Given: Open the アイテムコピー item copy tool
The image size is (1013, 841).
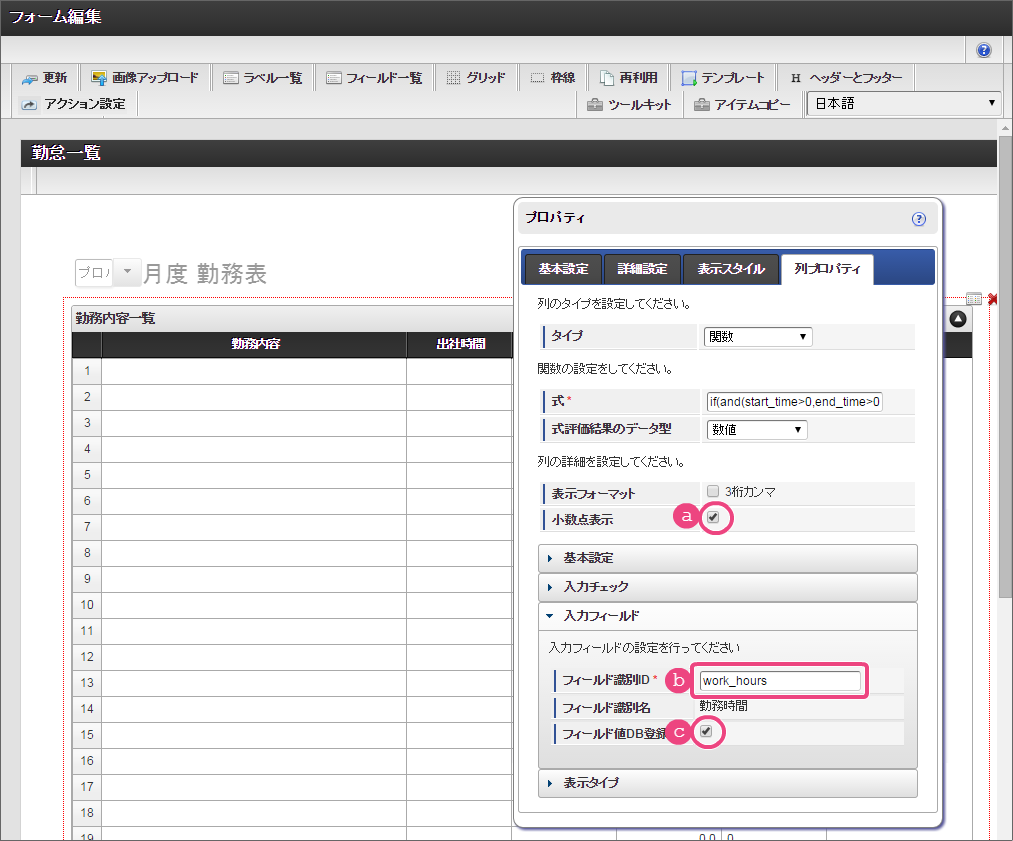Looking at the screenshot, I should point(742,105).
